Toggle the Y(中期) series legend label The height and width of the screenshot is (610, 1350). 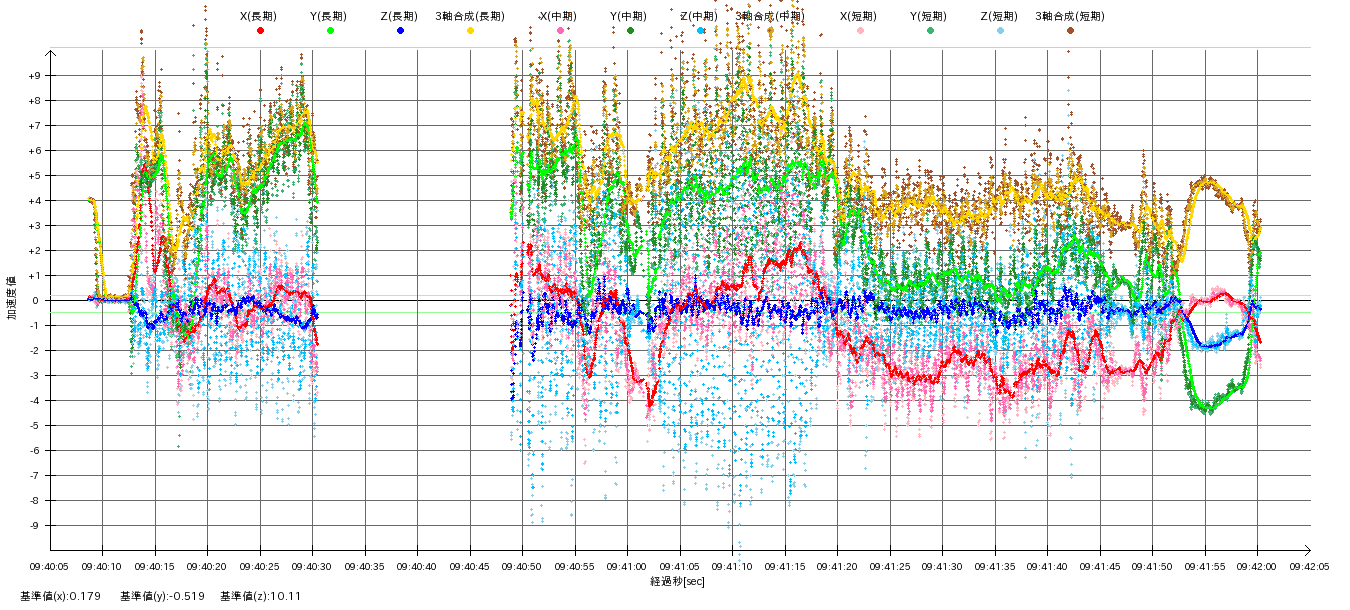click(x=628, y=16)
